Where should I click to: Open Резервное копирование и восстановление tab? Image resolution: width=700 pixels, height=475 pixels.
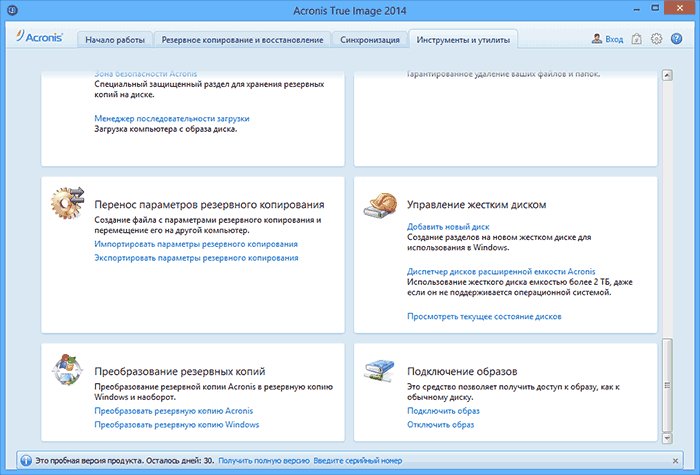pyautogui.click(x=242, y=40)
